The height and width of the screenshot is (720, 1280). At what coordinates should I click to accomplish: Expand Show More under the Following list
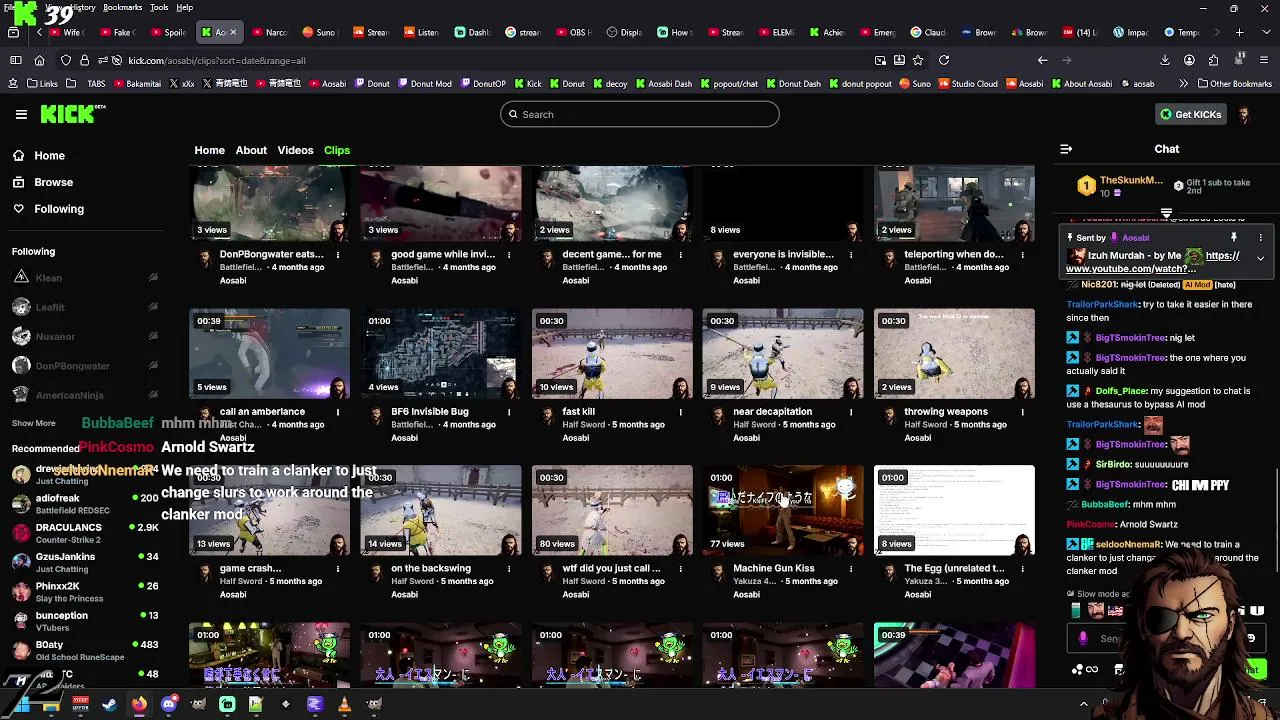tap(34, 423)
